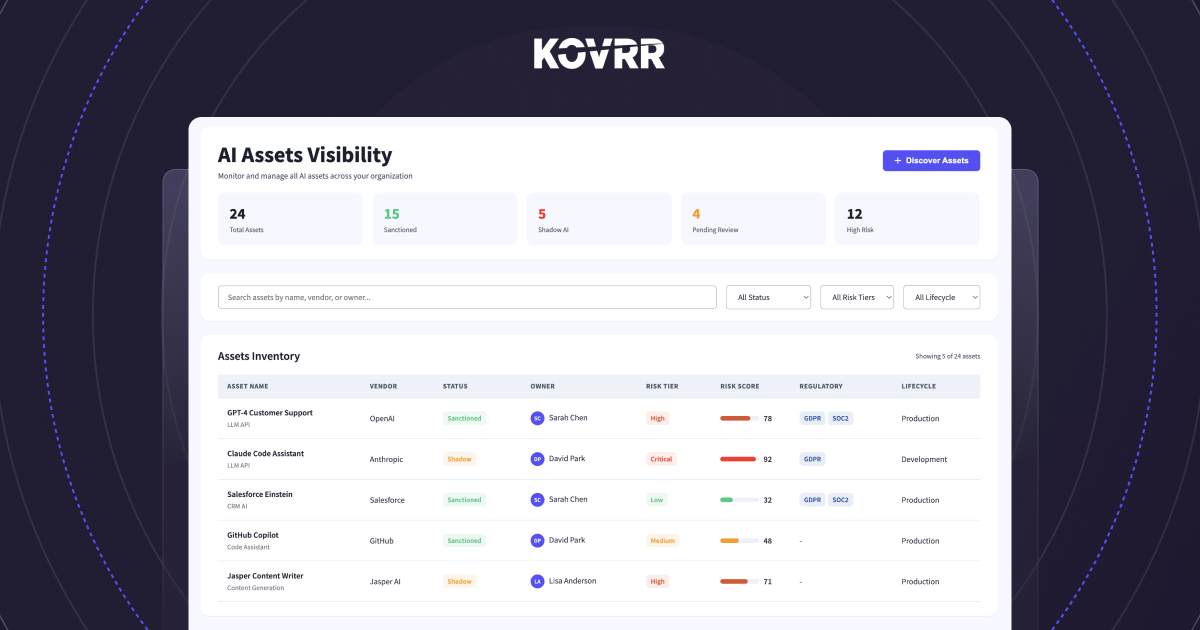Click Lisa Anderson's avatar on Jasper Content Writer row
Image resolution: width=1200 pixels, height=630 pixels.
pos(537,581)
